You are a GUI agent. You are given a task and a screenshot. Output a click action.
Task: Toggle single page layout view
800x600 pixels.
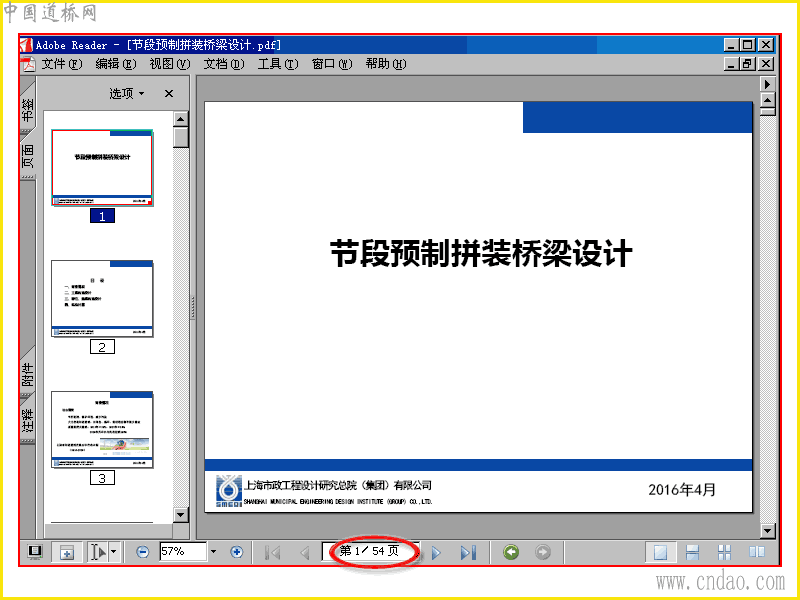(x=660, y=552)
